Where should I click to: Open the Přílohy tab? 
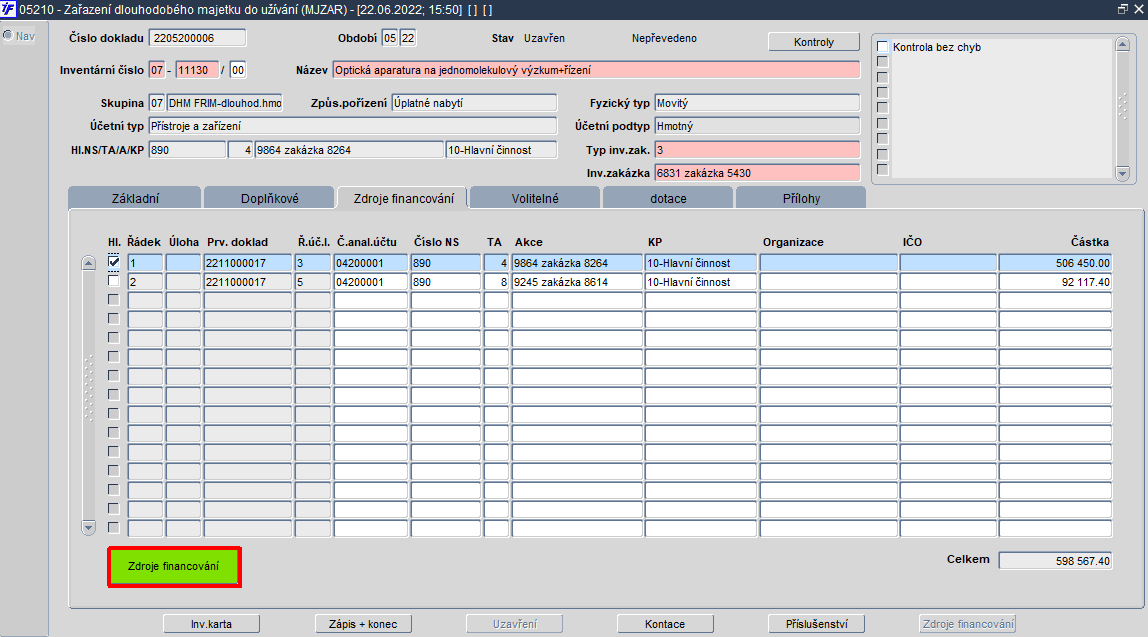pyautogui.click(x=801, y=198)
